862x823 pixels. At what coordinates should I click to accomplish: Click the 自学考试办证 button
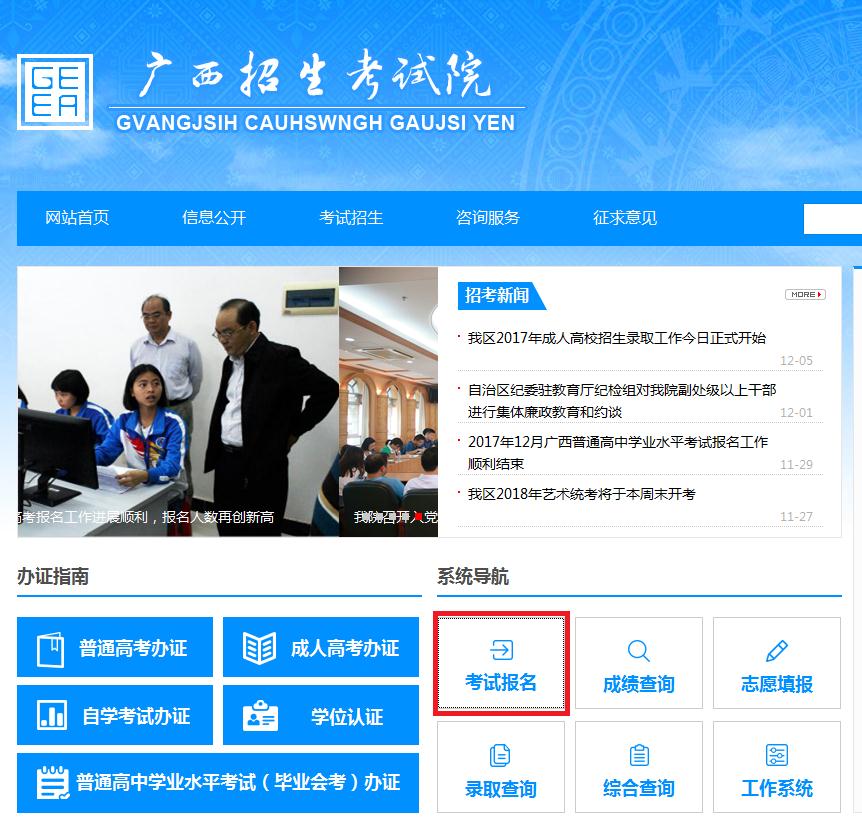115,715
